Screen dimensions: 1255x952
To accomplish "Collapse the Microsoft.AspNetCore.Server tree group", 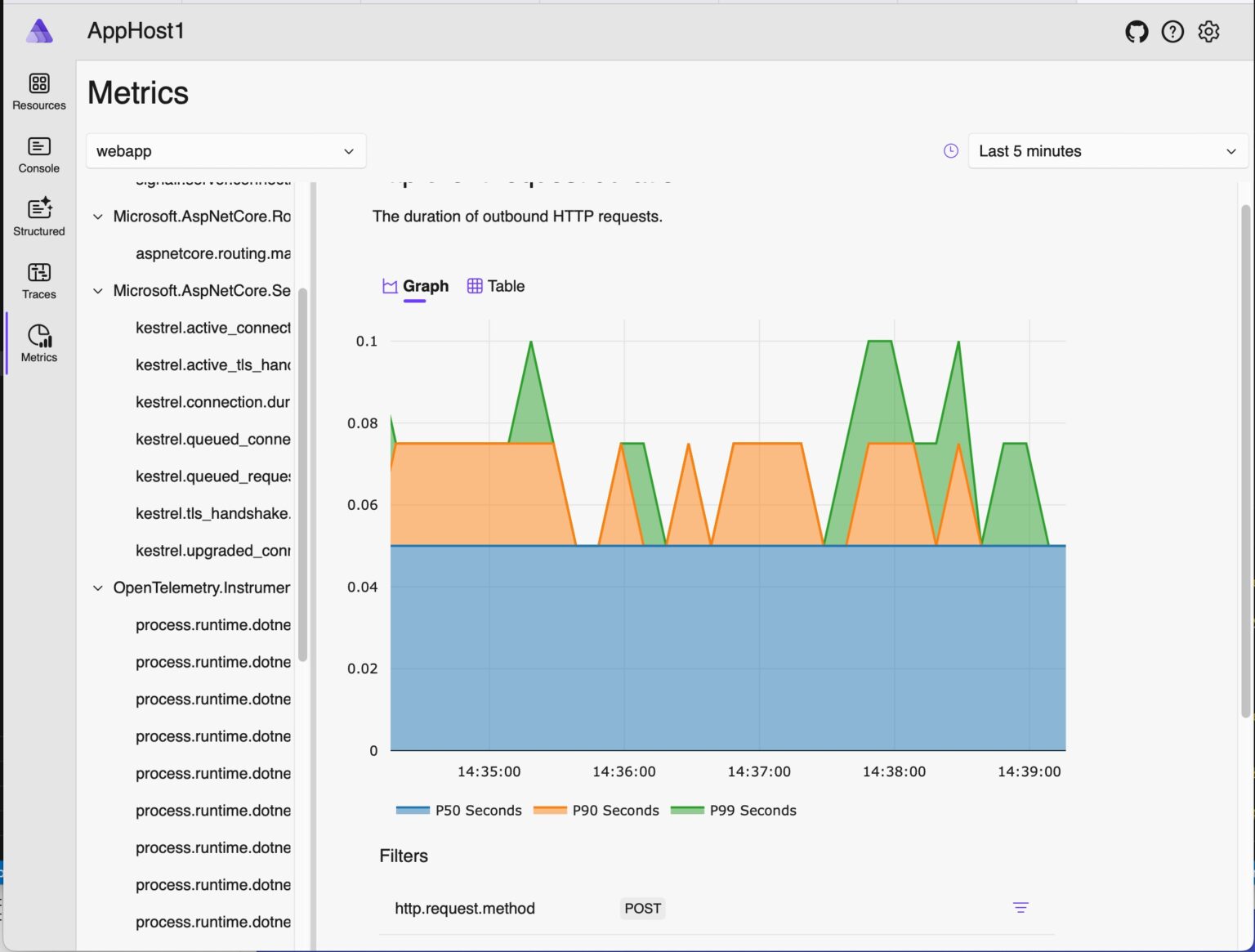I will point(97,291).
